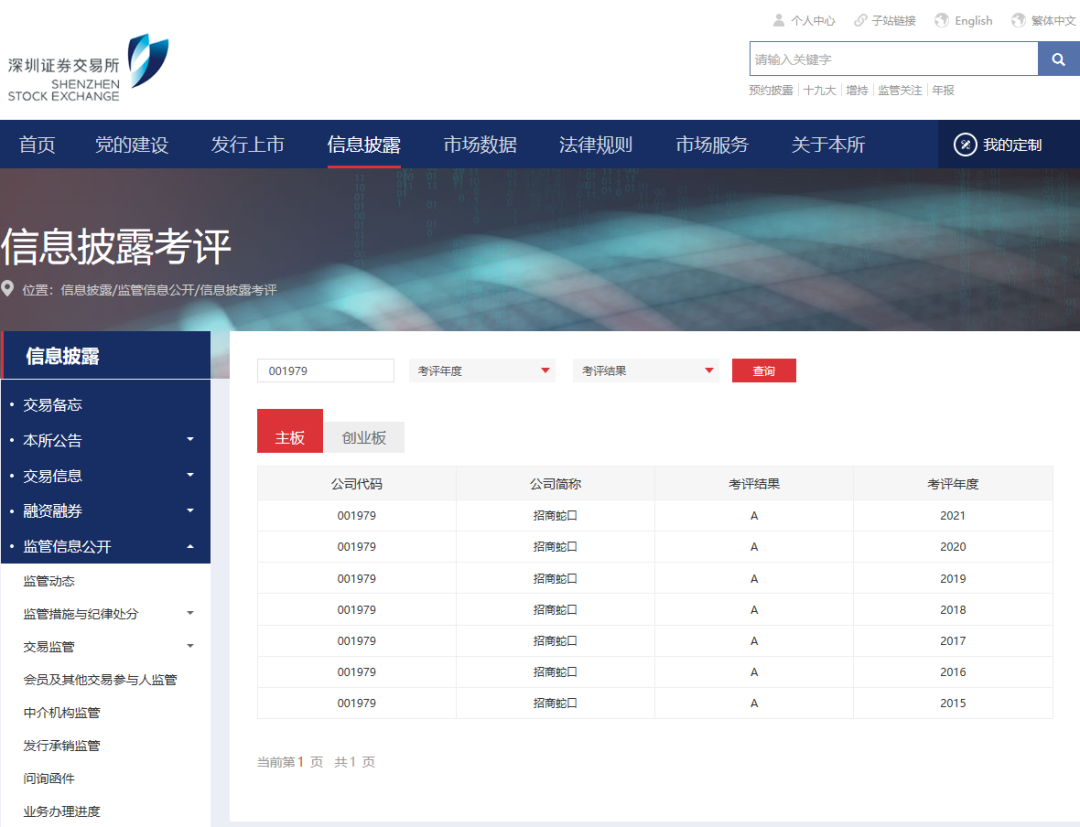
Task: Click the 信息披露 sidebar header
Action: click(107, 355)
